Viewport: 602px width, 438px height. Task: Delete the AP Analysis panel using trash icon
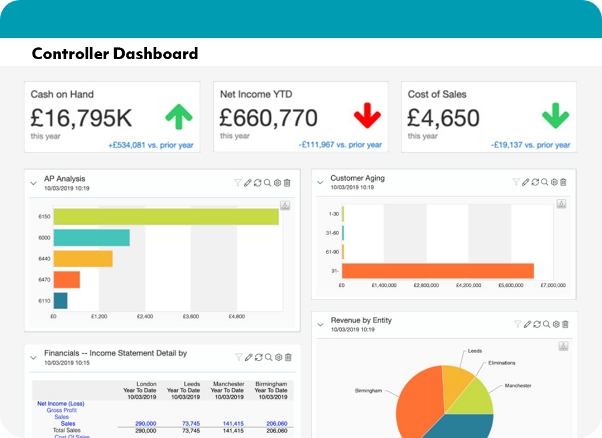[288, 183]
